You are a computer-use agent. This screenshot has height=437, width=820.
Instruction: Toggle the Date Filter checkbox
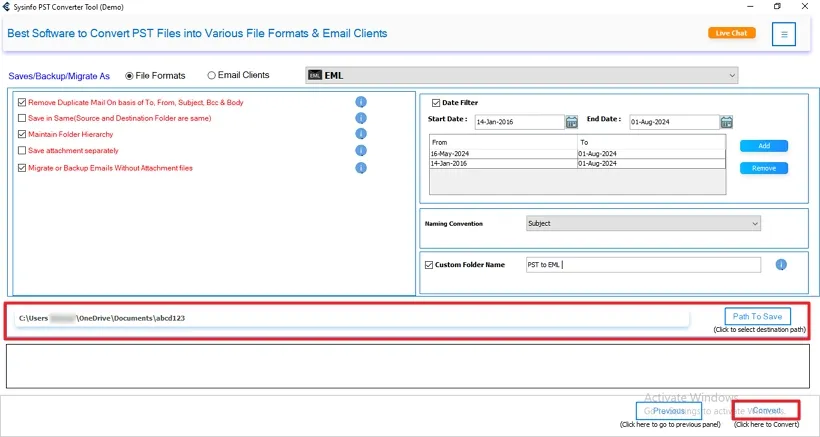pyautogui.click(x=436, y=102)
